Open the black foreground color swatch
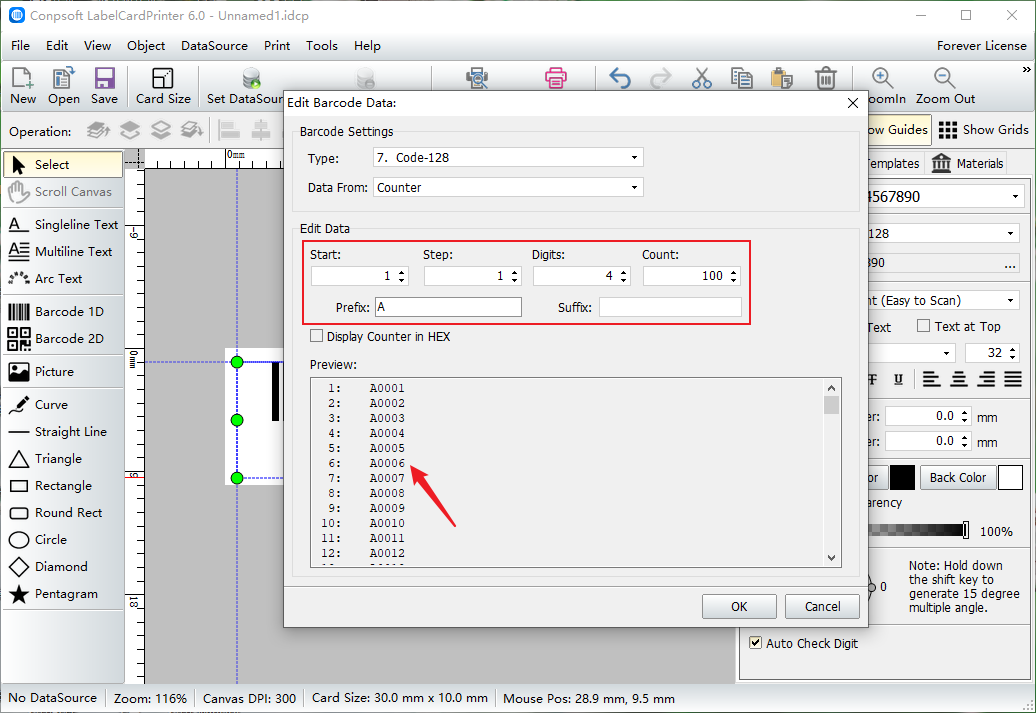 point(902,477)
